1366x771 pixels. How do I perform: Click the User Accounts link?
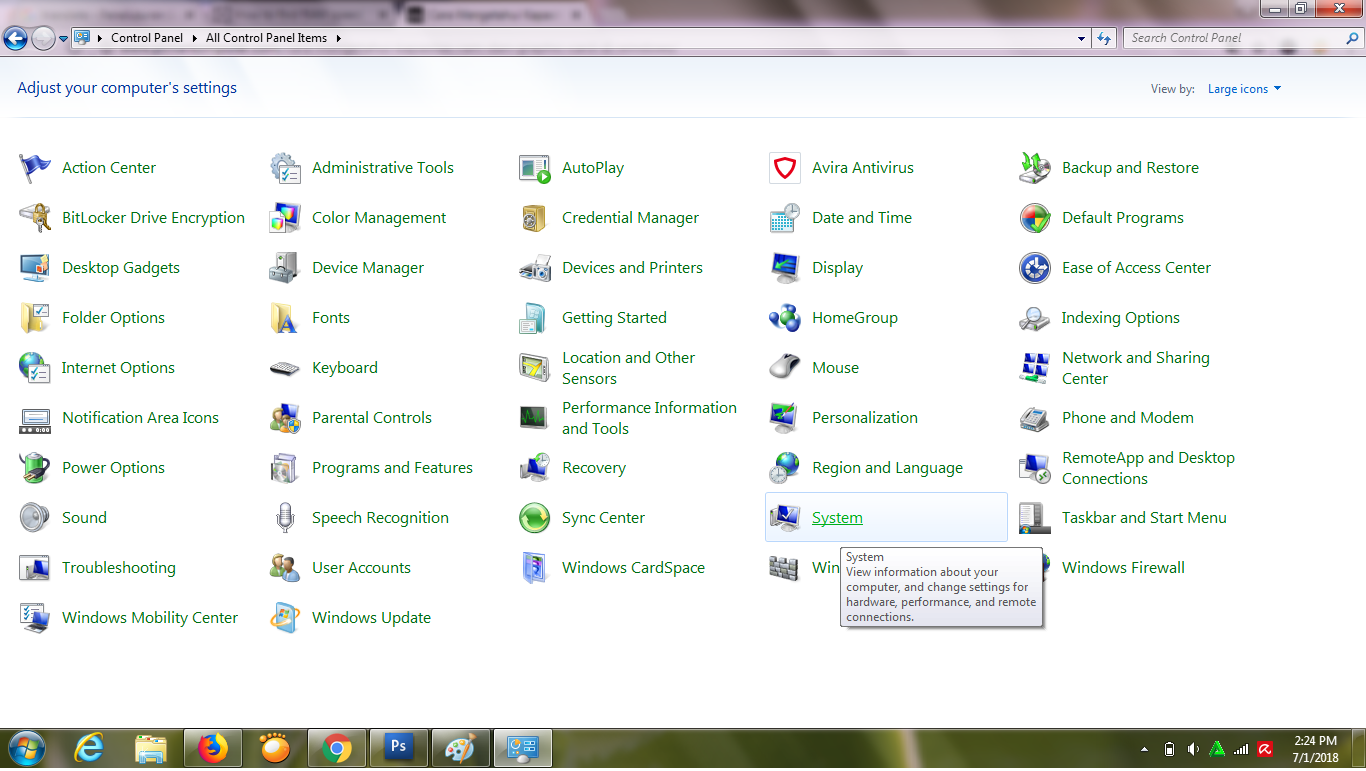(361, 568)
